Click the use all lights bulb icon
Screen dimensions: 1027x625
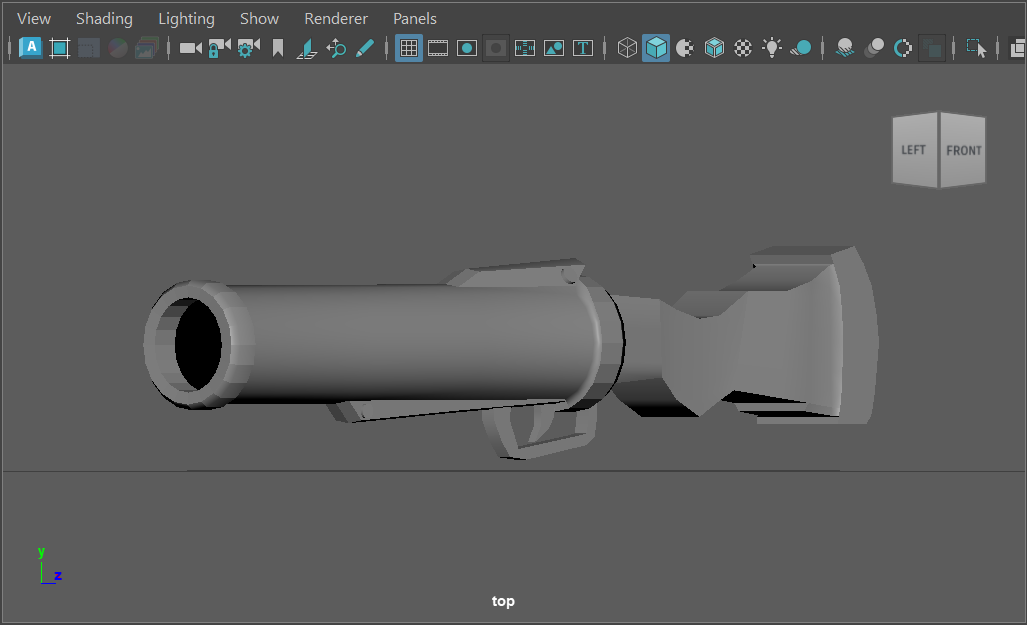point(772,48)
